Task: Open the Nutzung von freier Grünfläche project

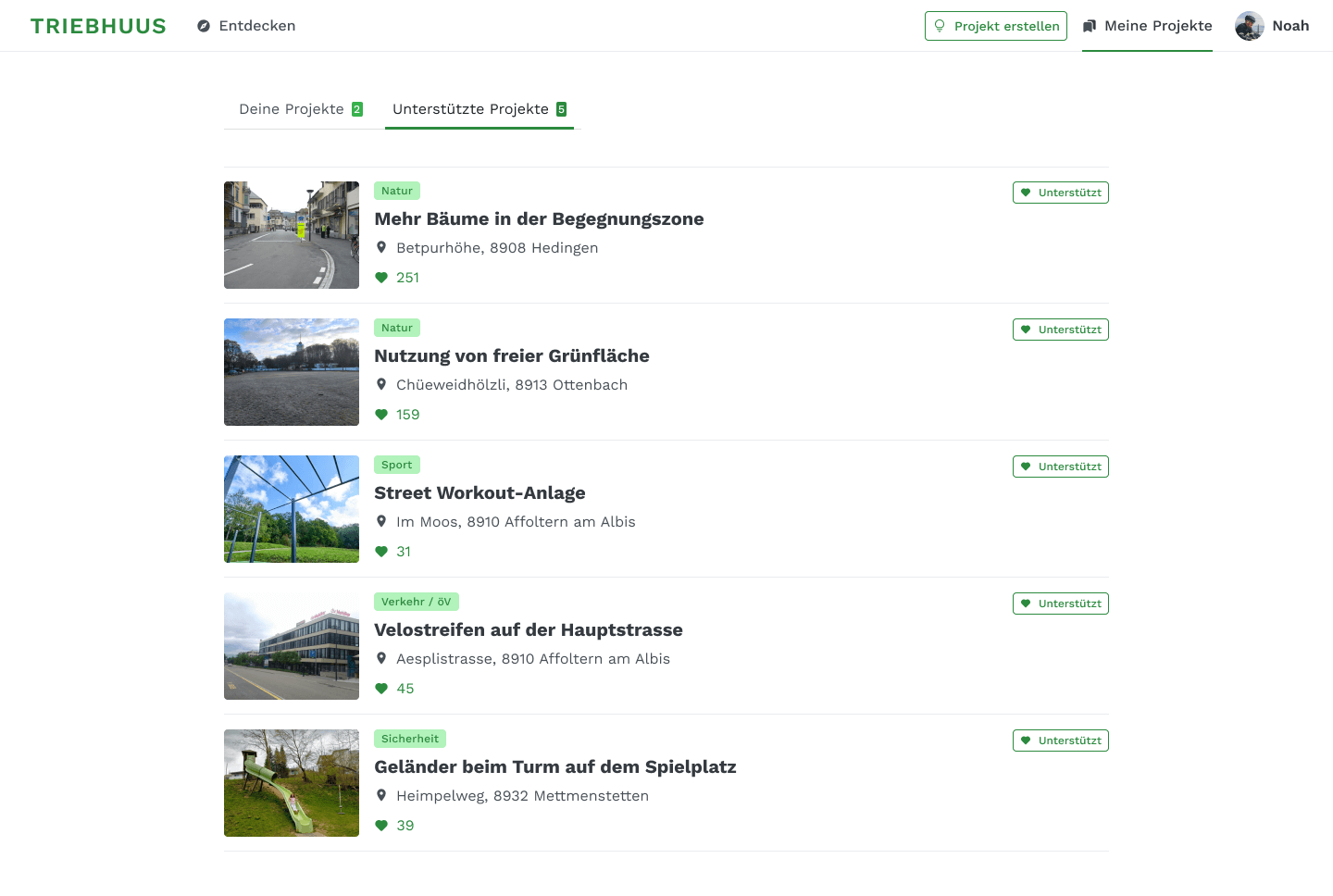Action: point(511,356)
